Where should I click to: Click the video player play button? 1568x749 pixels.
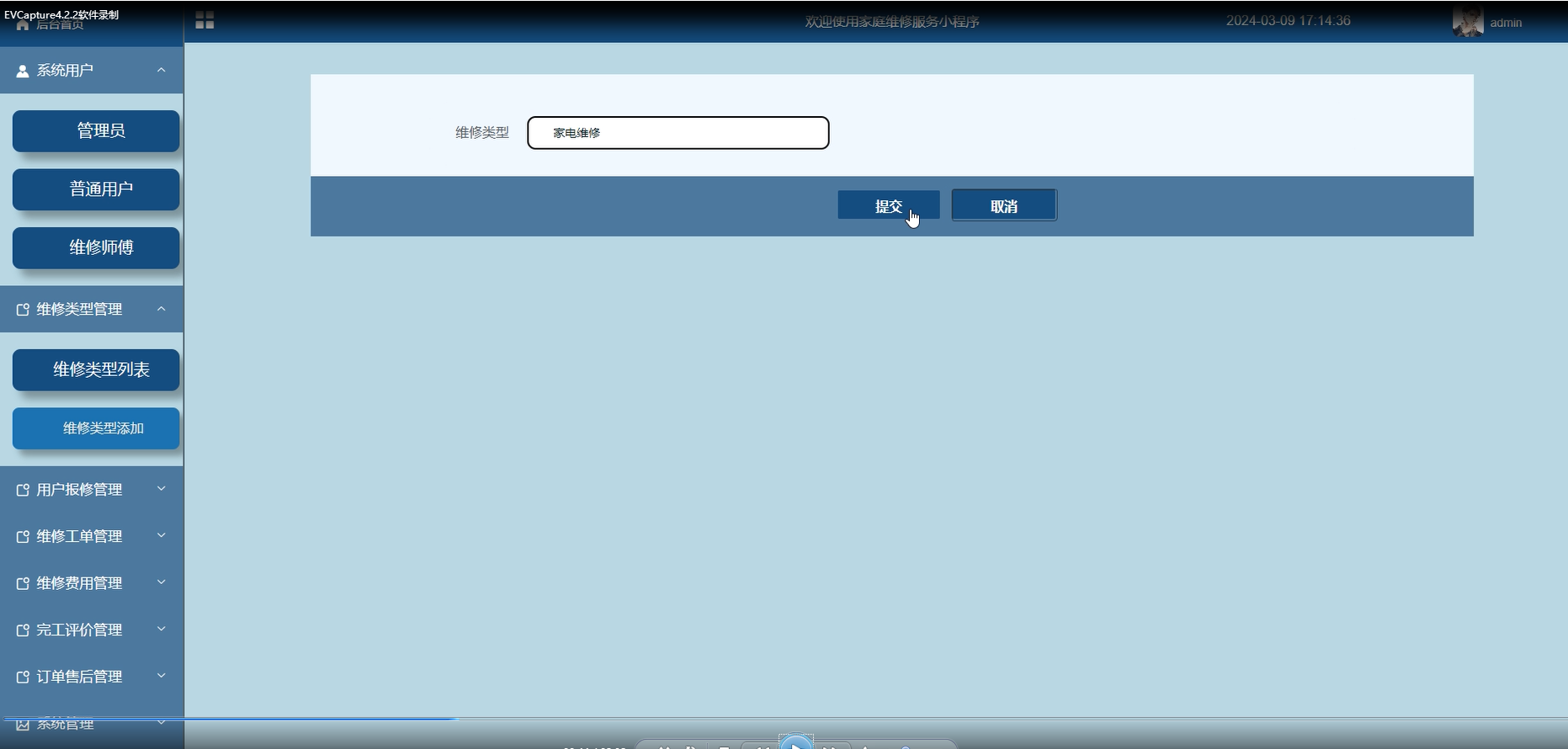pyautogui.click(x=795, y=743)
